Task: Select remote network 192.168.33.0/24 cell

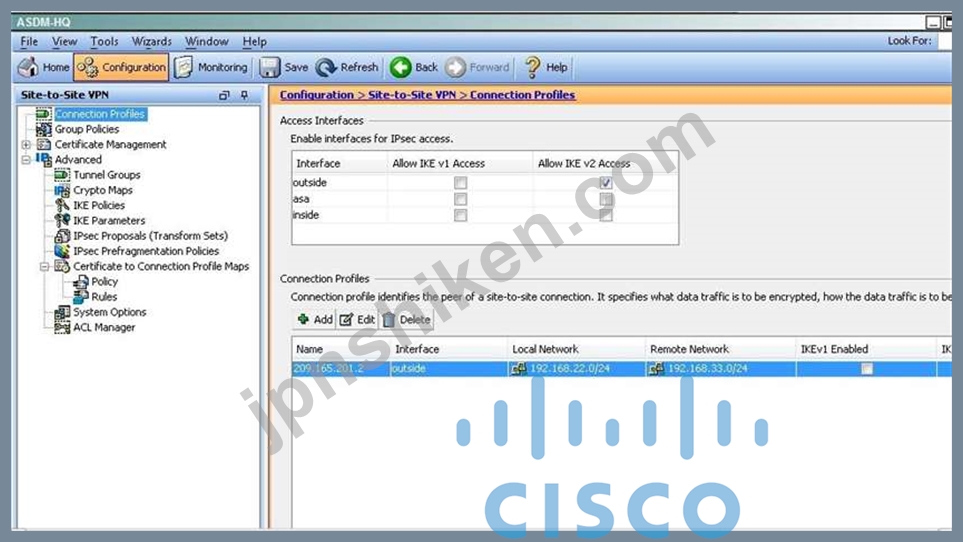Action: pos(720,369)
